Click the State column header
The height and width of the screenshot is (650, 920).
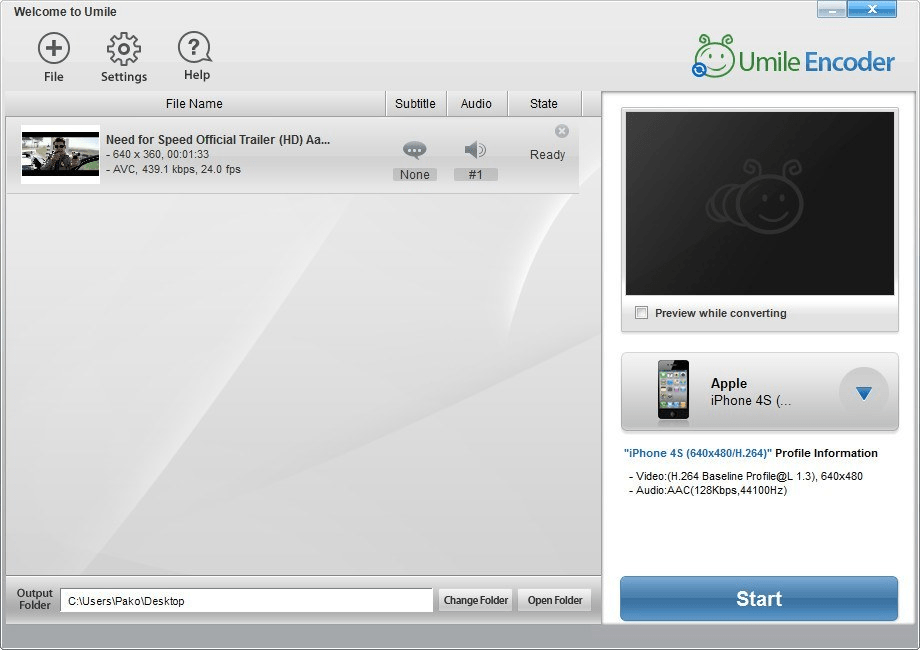[544, 104]
